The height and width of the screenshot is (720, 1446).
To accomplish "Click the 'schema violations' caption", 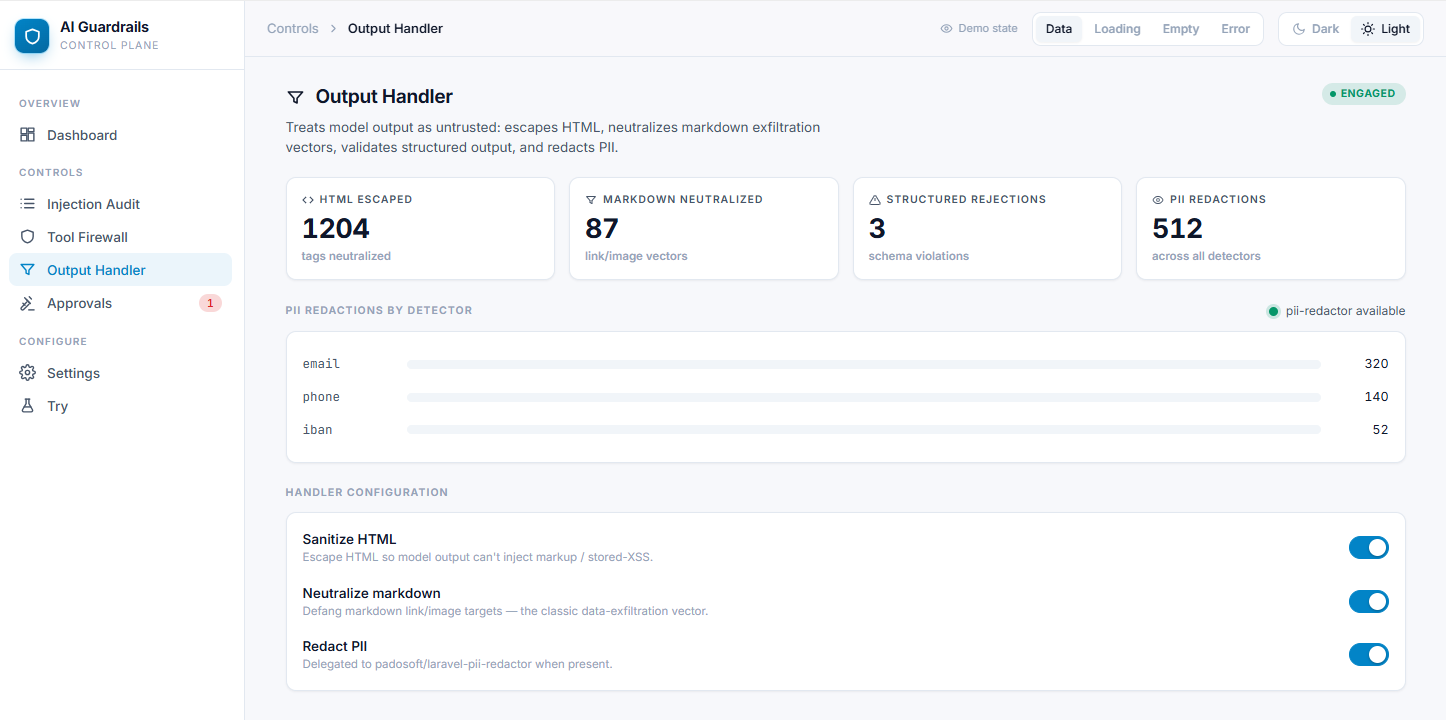I will [x=918, y=256].
